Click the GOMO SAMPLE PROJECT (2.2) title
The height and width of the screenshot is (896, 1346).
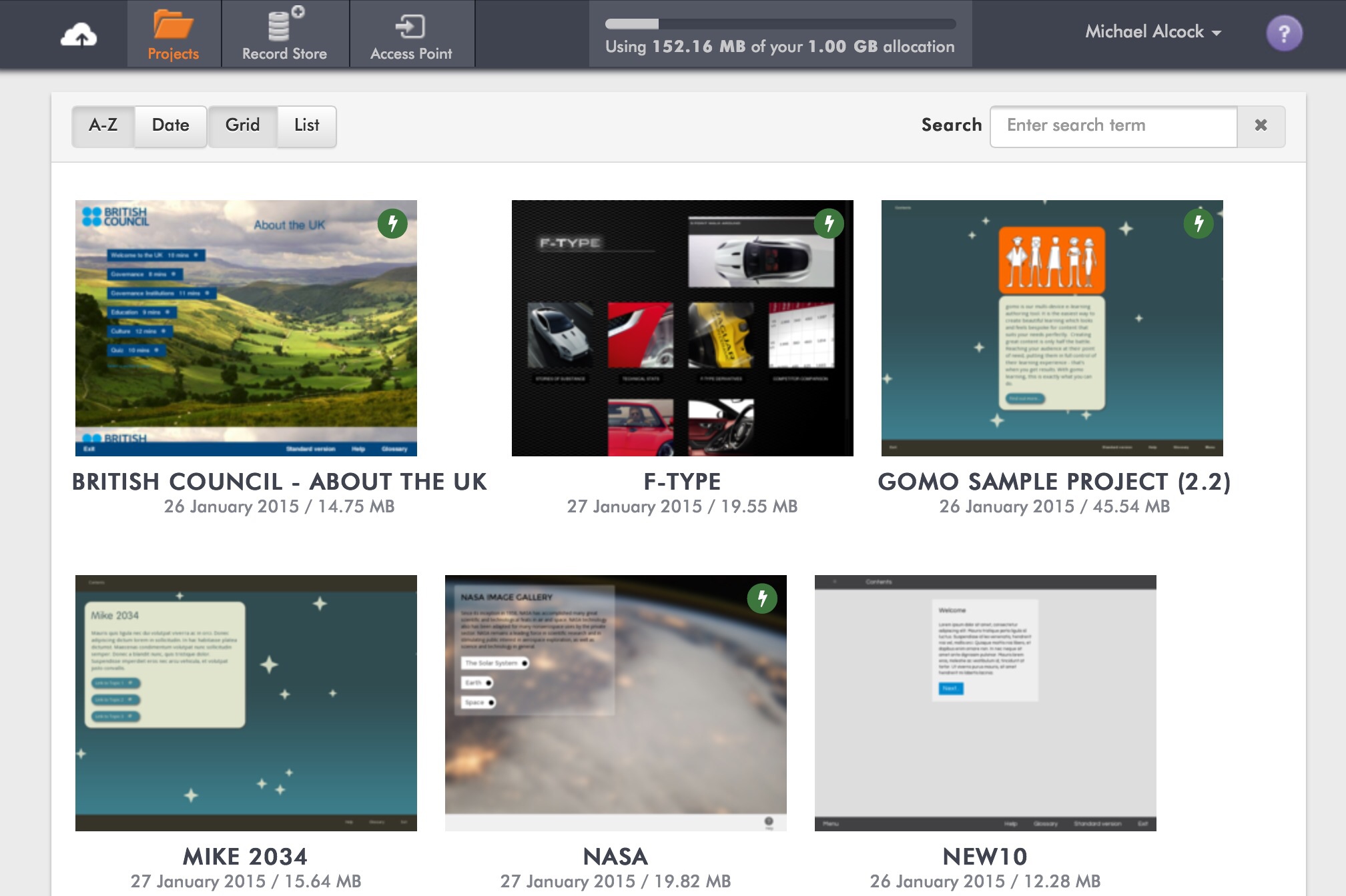[1054, 482]
